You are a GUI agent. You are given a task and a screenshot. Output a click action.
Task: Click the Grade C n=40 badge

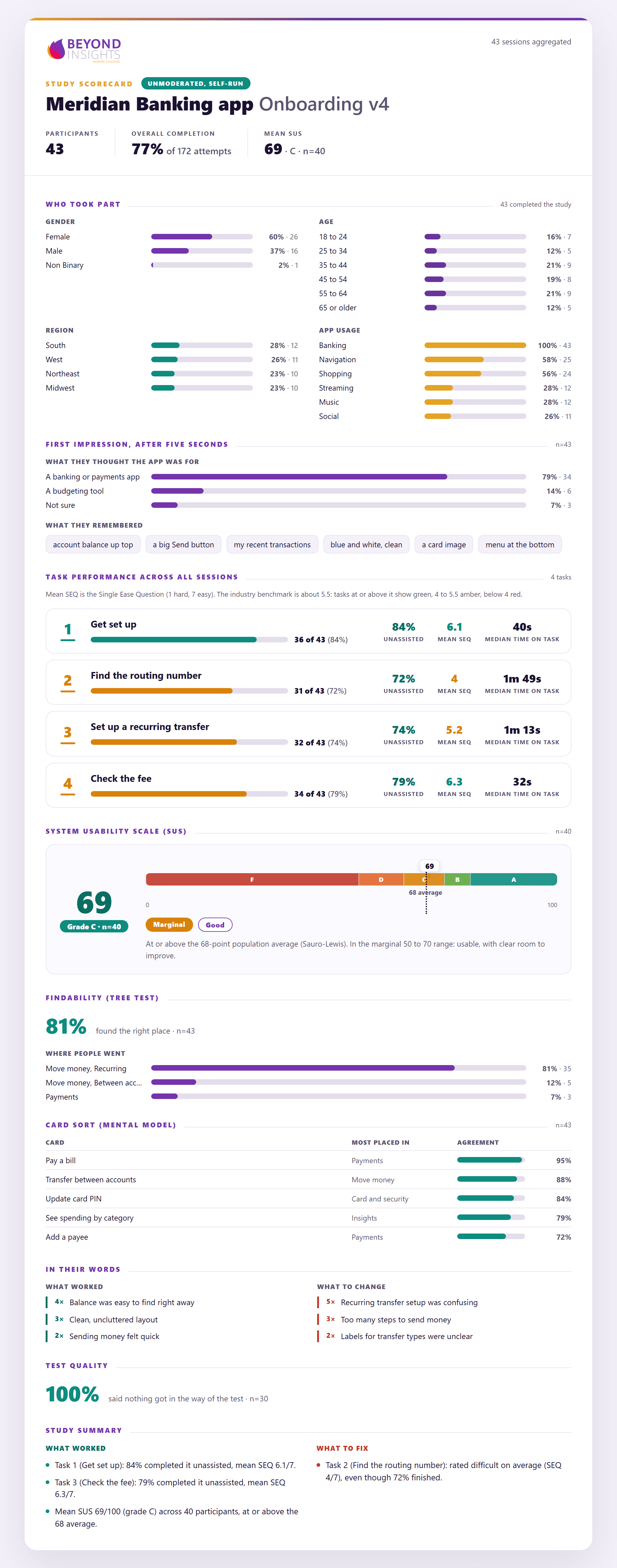pyautogui.click(x=94, y=927)
